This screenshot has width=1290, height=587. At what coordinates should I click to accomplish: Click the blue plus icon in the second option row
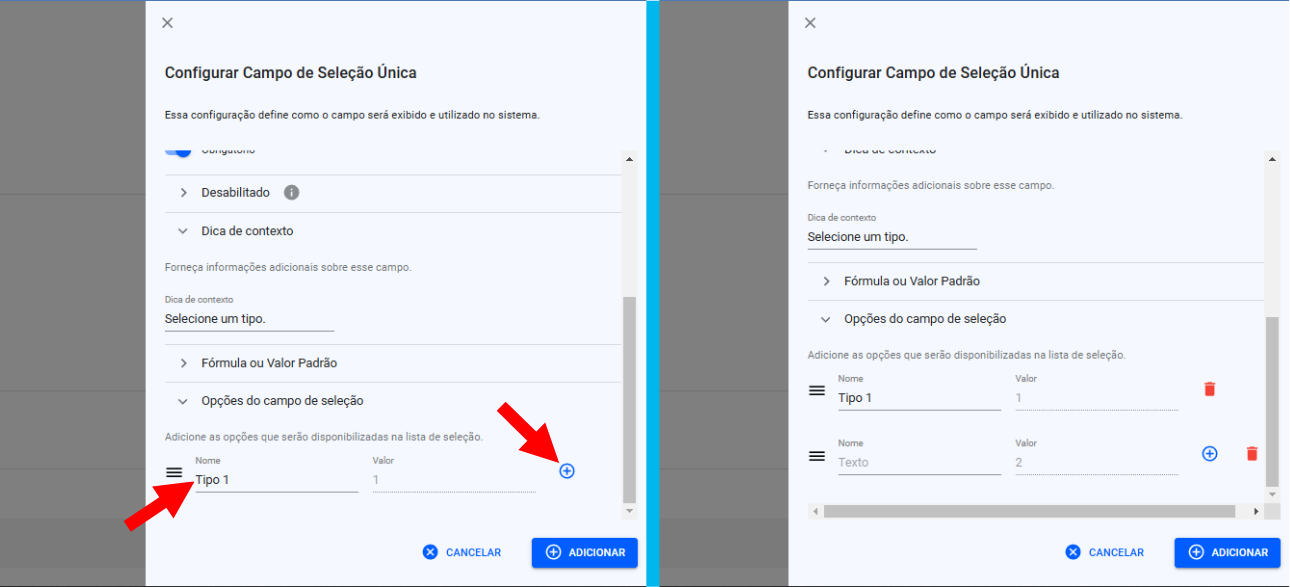coord(1209,454)
